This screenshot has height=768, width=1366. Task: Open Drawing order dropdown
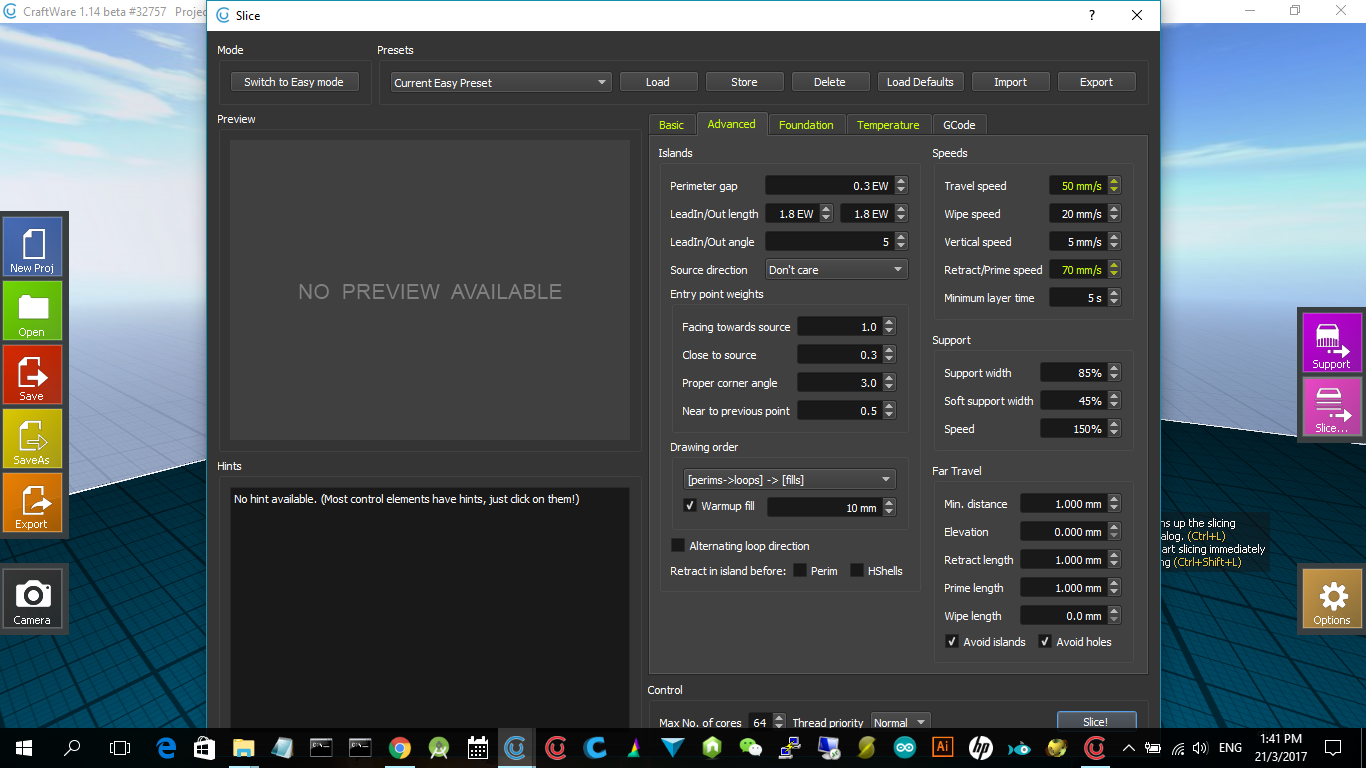[x=789, y=479]
